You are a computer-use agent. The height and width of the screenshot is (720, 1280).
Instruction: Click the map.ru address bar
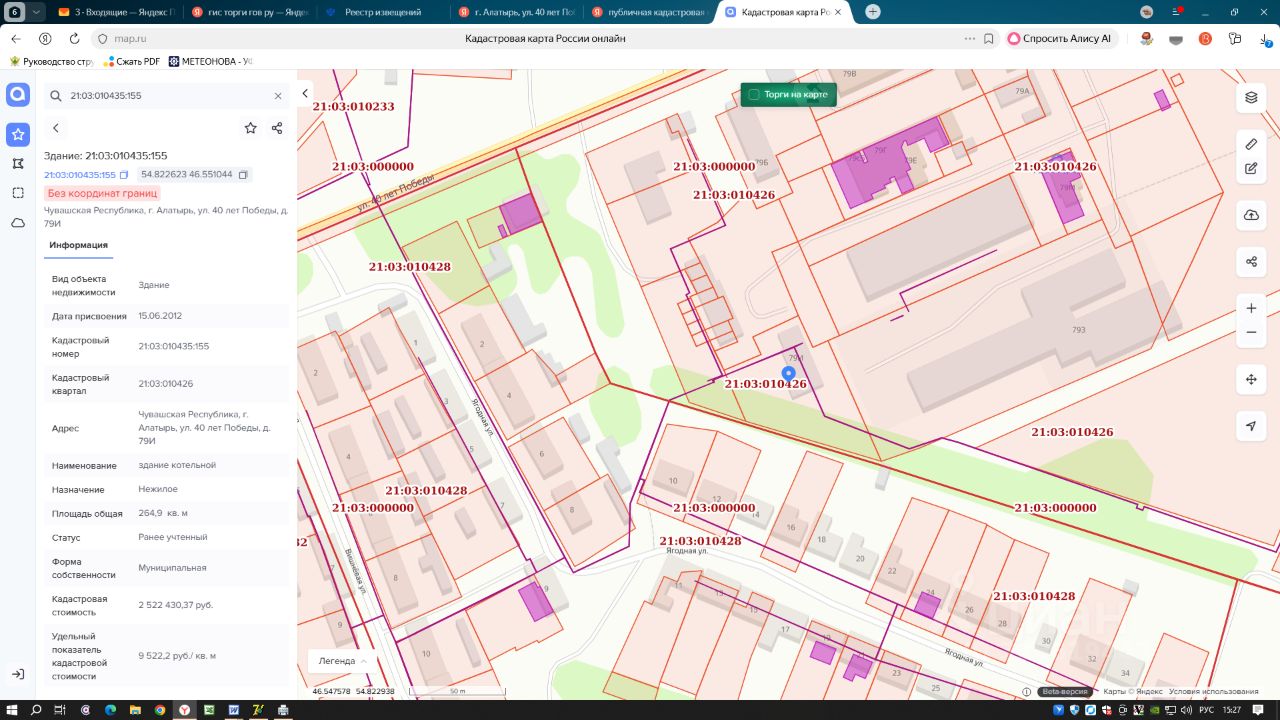point(546,38)
